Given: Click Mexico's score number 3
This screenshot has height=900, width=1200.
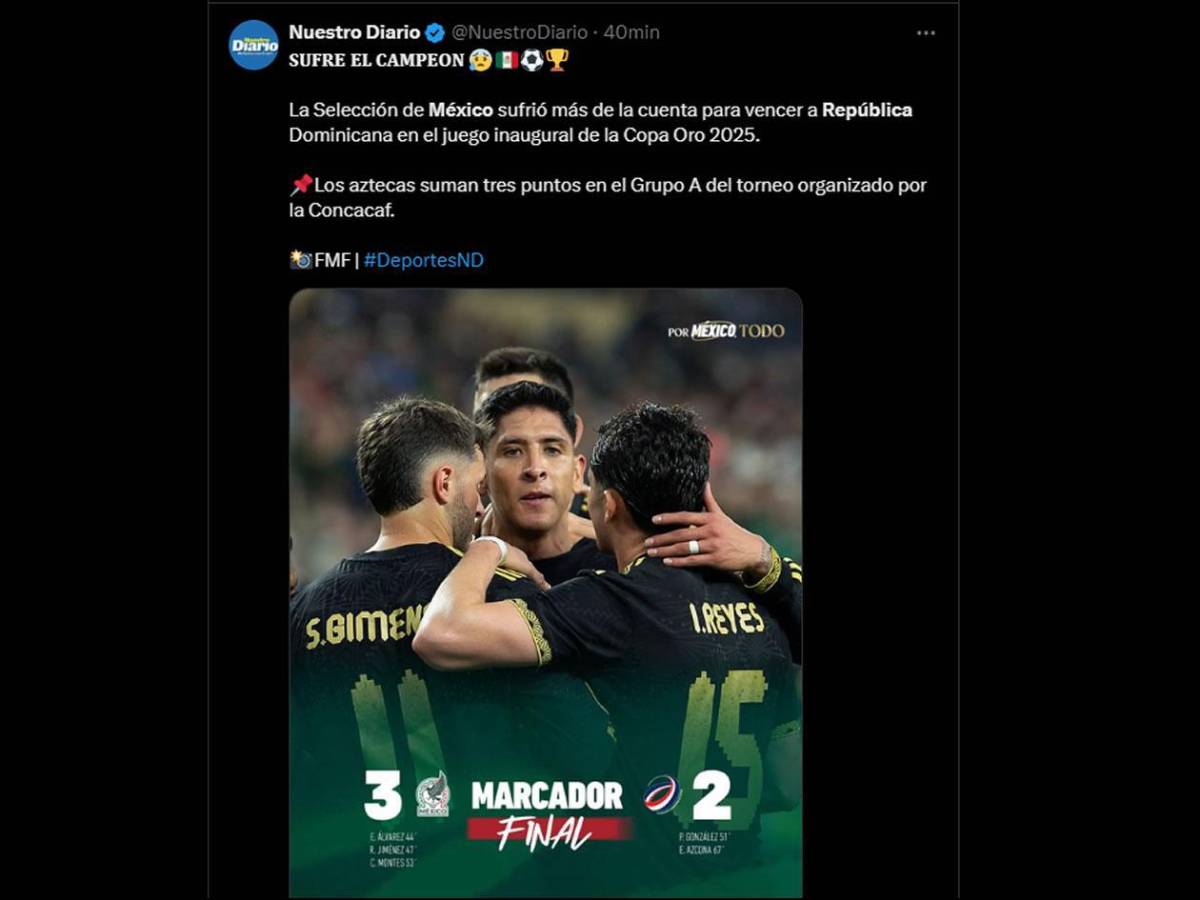Looking at the screenshot, I should (383, 796).
